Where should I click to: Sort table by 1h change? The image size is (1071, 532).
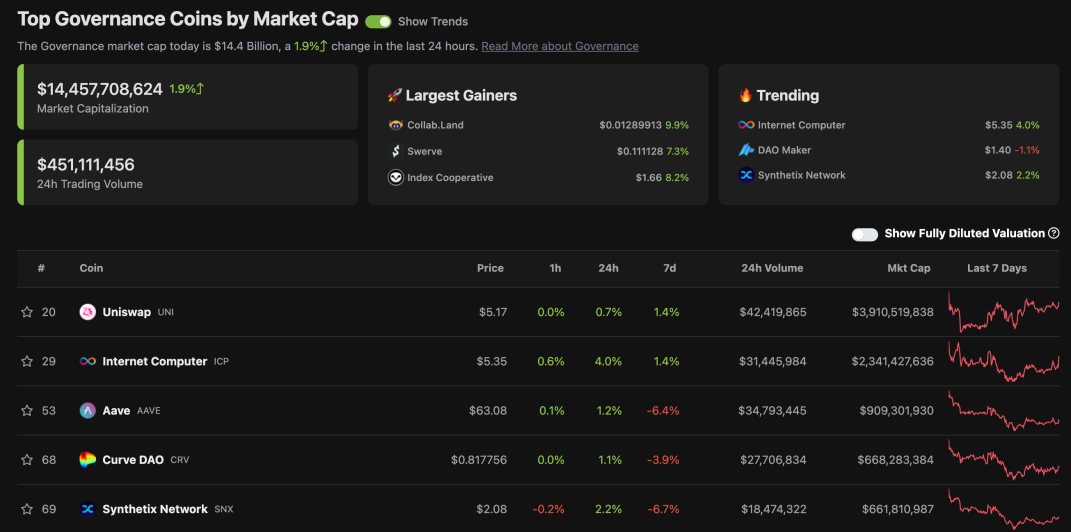pos(555,268)
